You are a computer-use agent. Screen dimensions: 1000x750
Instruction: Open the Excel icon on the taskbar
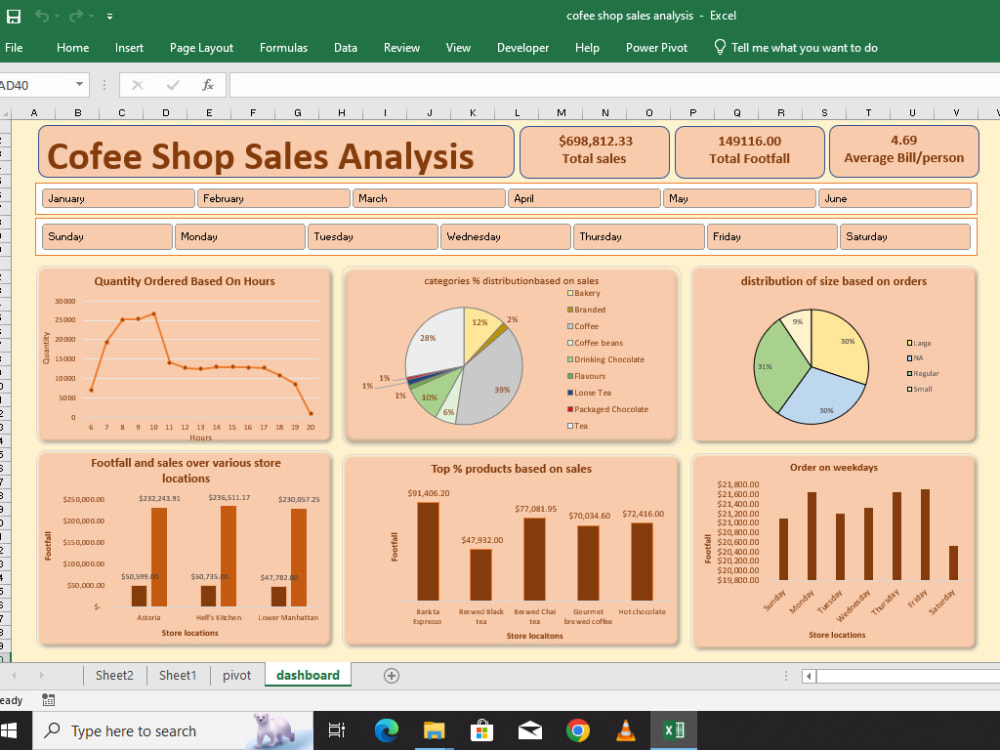click(673, 729)
